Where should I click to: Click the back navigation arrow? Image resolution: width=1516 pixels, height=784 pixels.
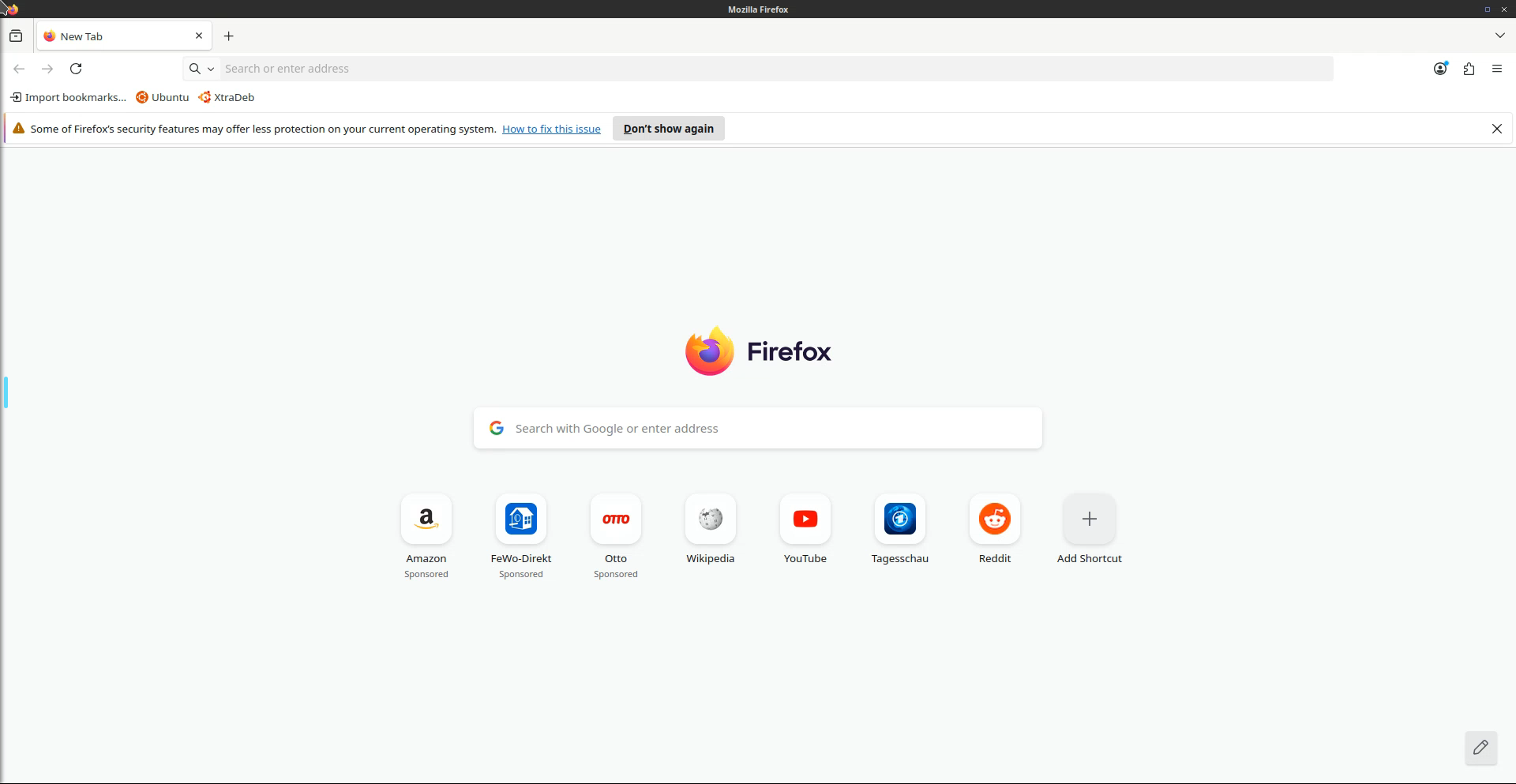19,69
